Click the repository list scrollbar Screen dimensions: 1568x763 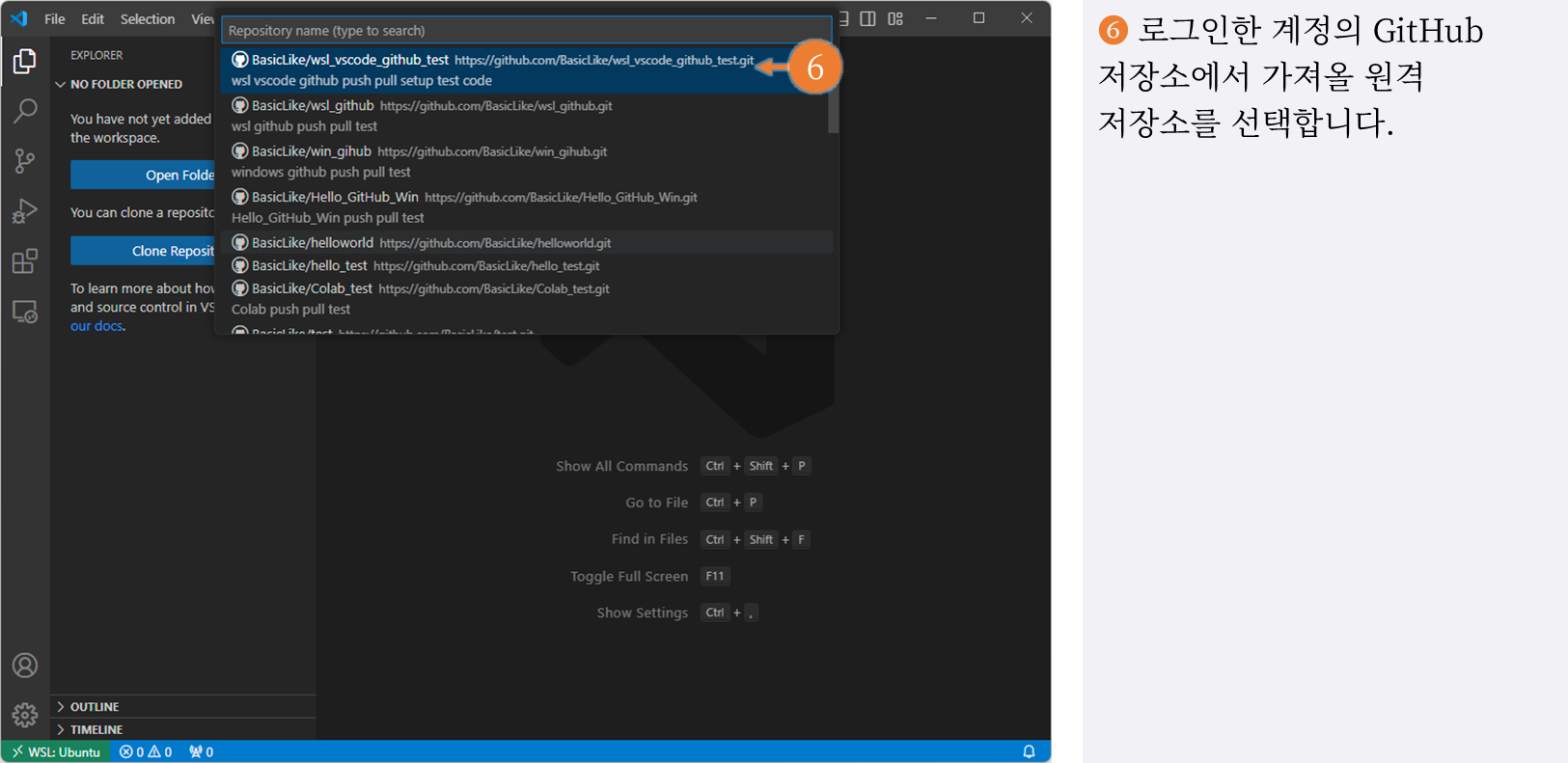833,92
